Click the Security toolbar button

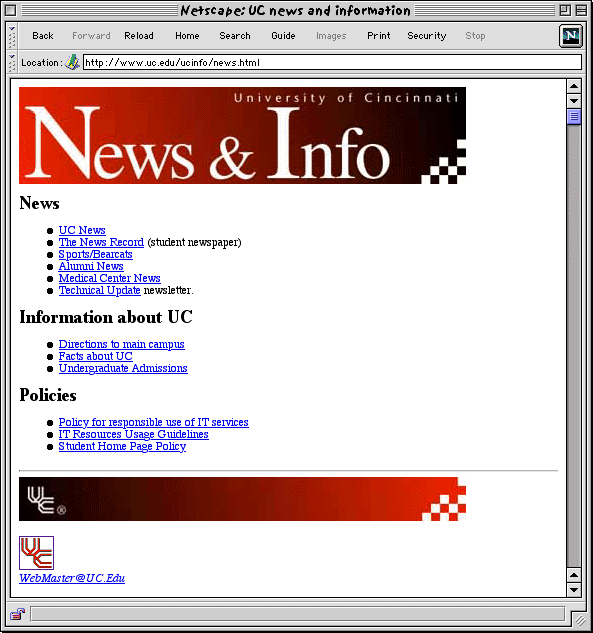click(427, 36)
